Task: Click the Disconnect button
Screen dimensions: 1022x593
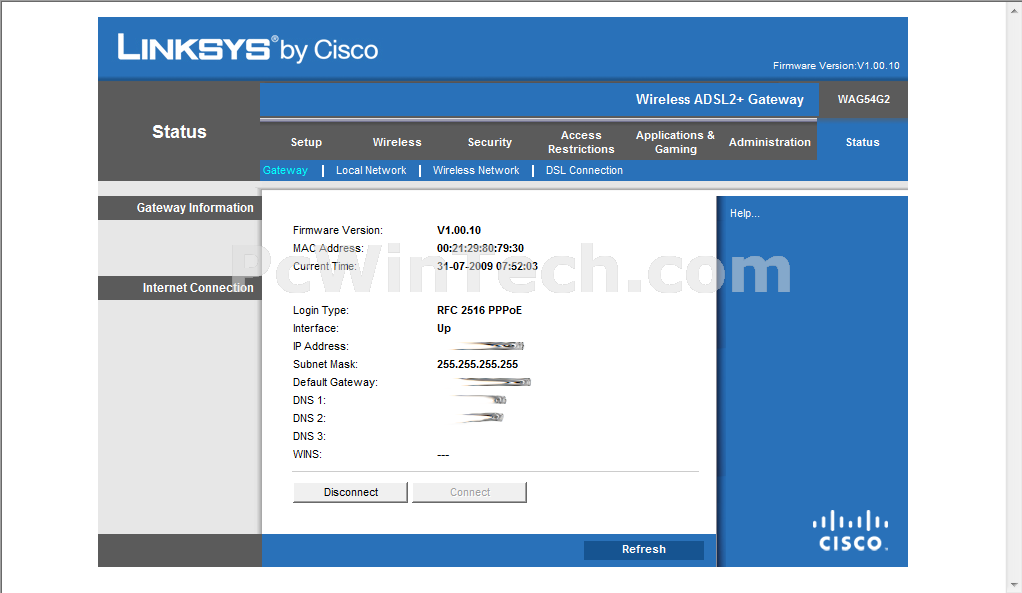Action: 351,492
